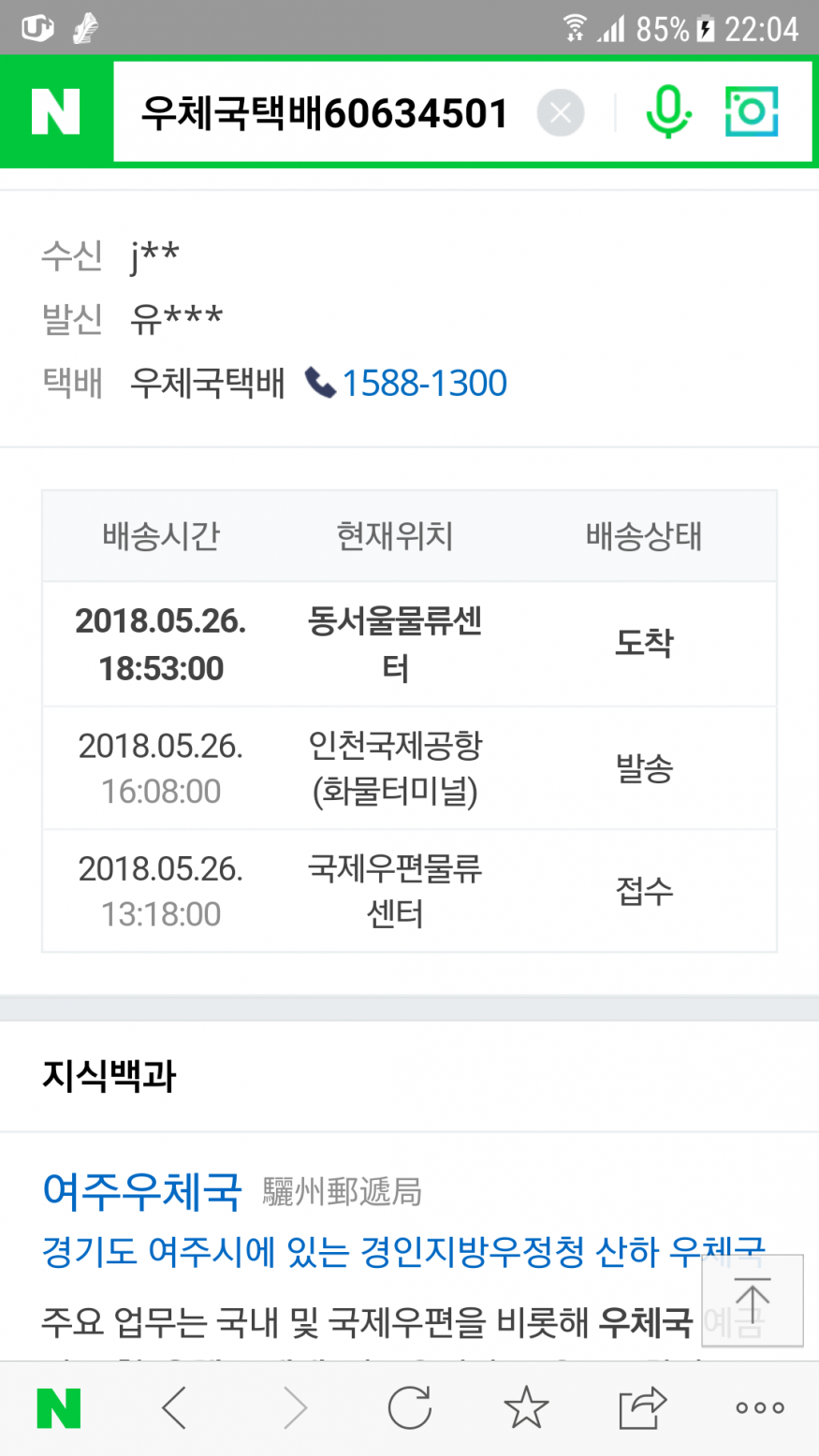
Task: Go to Naver home from bottom bar
Action: click(x=58, y=1407)
